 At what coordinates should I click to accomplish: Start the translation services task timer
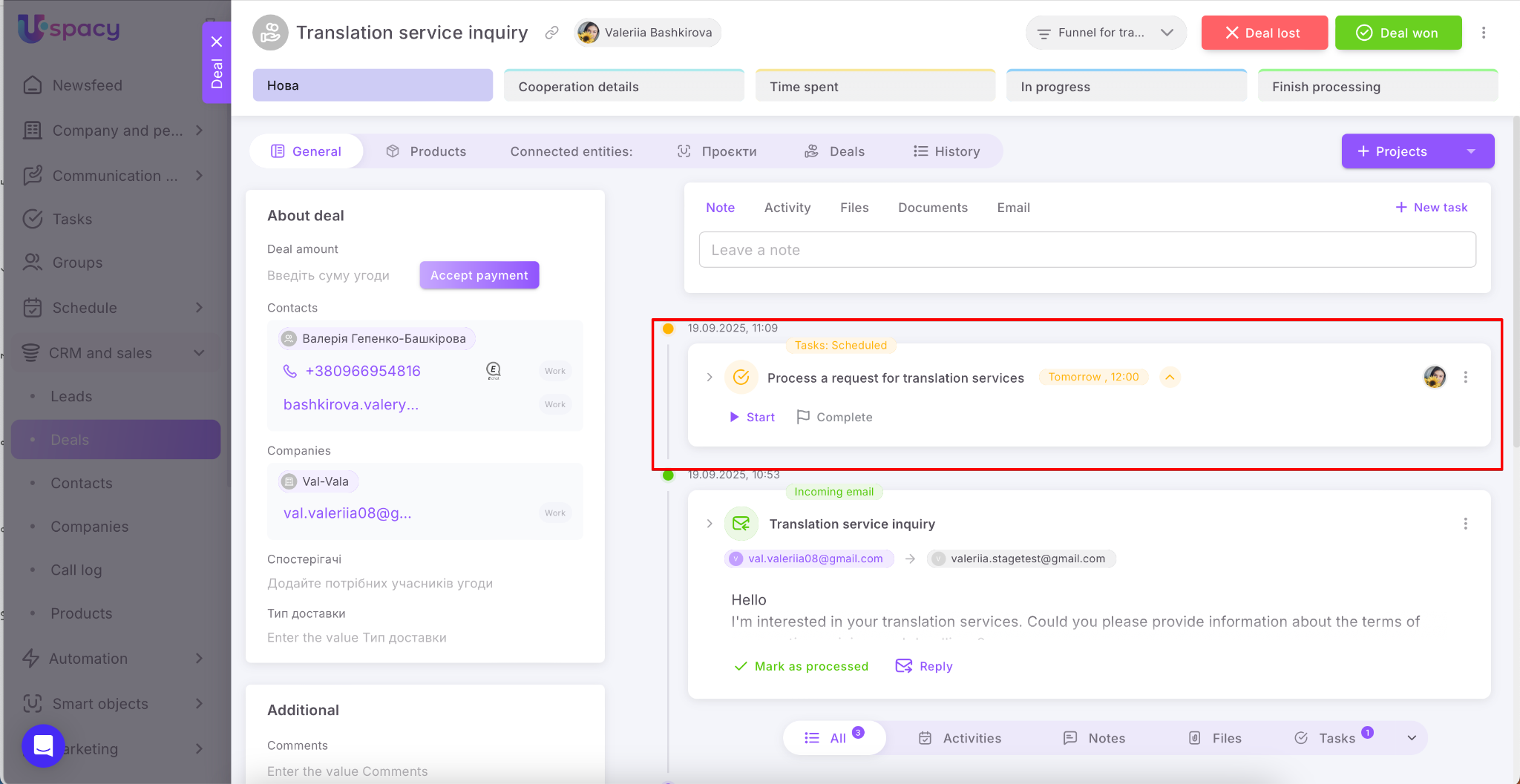[752, 417]
